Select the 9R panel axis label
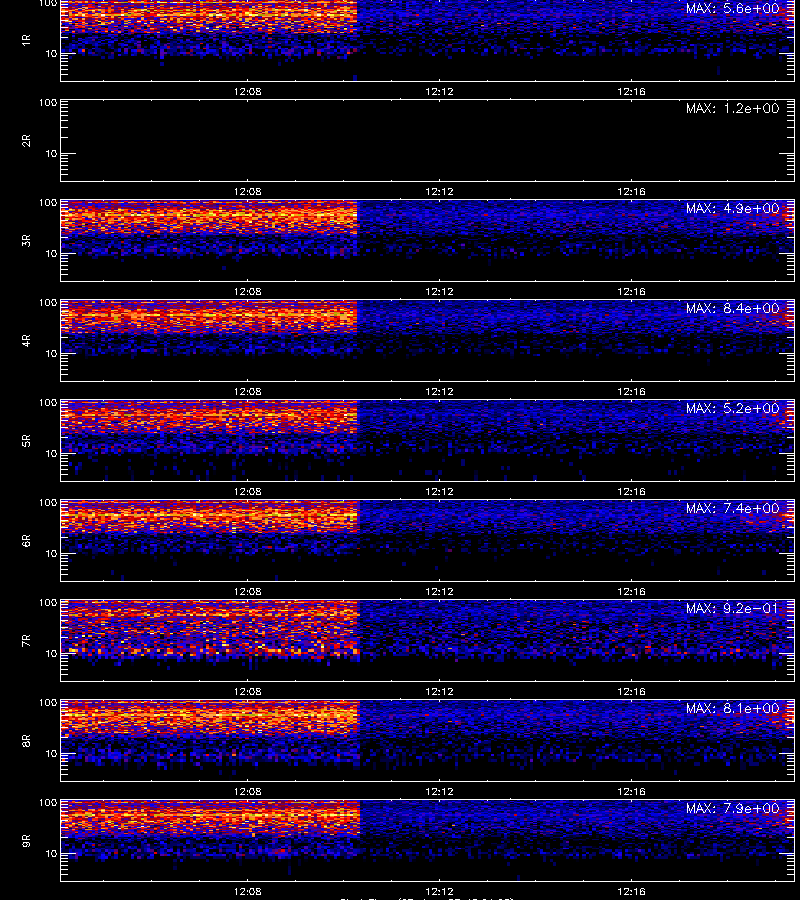Screen dimensions: 800x900 click(26, 840)
